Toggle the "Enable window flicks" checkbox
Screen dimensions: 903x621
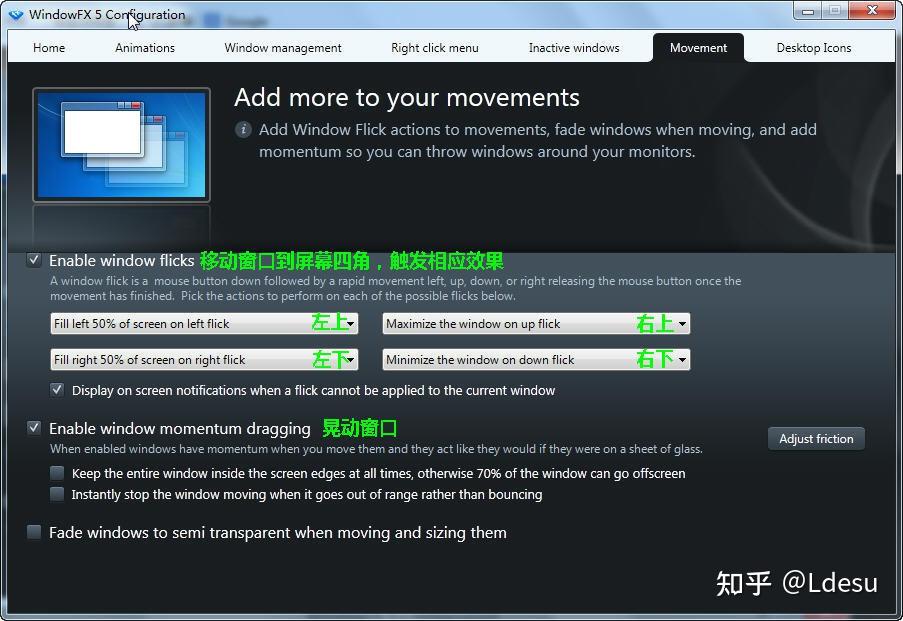pyautogui.click(x=34, y=259)
